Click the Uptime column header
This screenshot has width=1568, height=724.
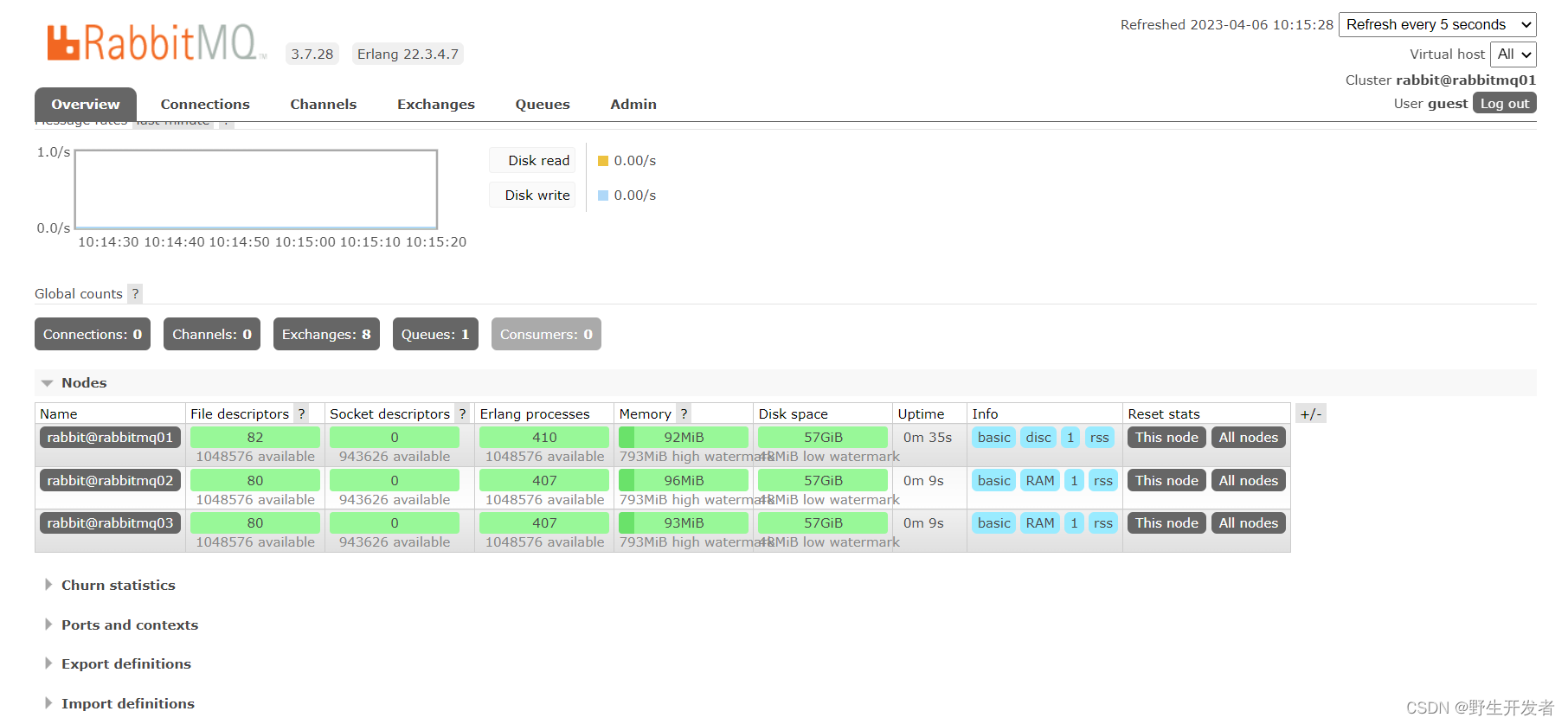pos(929,414)
